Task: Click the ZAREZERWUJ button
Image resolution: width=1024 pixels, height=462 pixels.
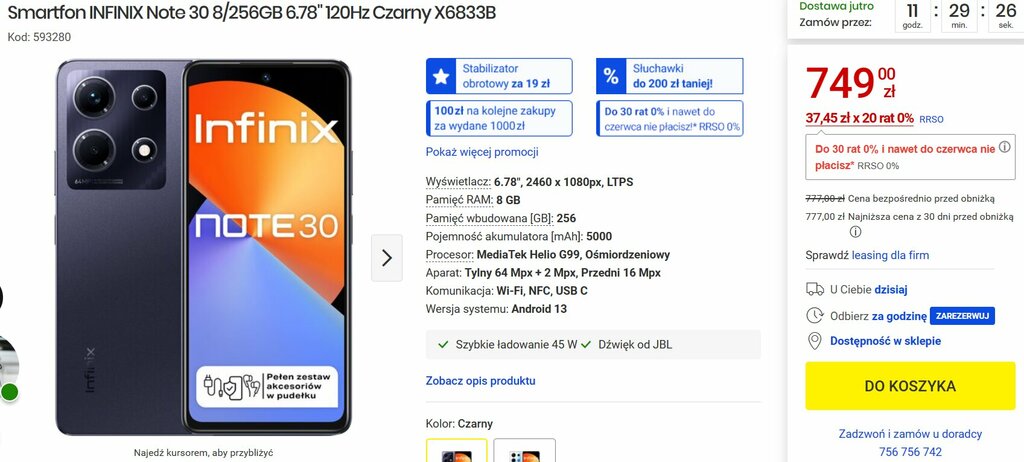Action: (x=962, y=316)
